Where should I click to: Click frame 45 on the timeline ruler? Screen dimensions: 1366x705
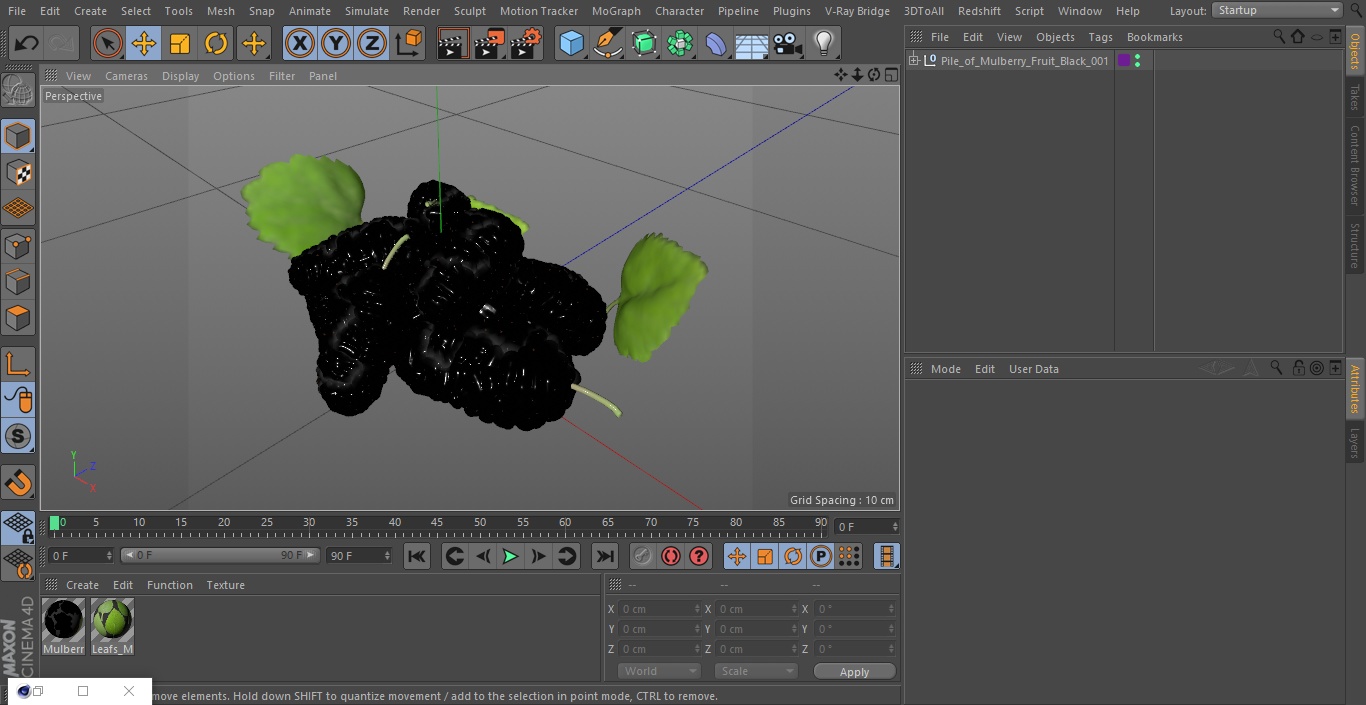[437, 523]
